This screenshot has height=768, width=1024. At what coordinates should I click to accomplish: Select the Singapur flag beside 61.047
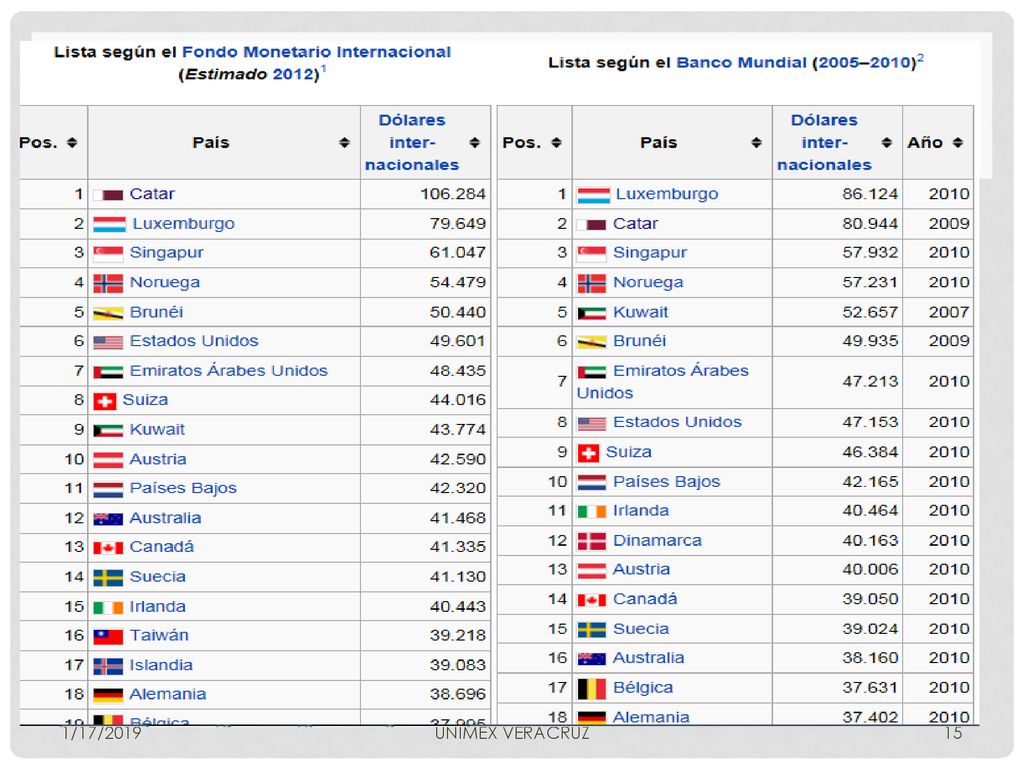[x=108, y=253]
